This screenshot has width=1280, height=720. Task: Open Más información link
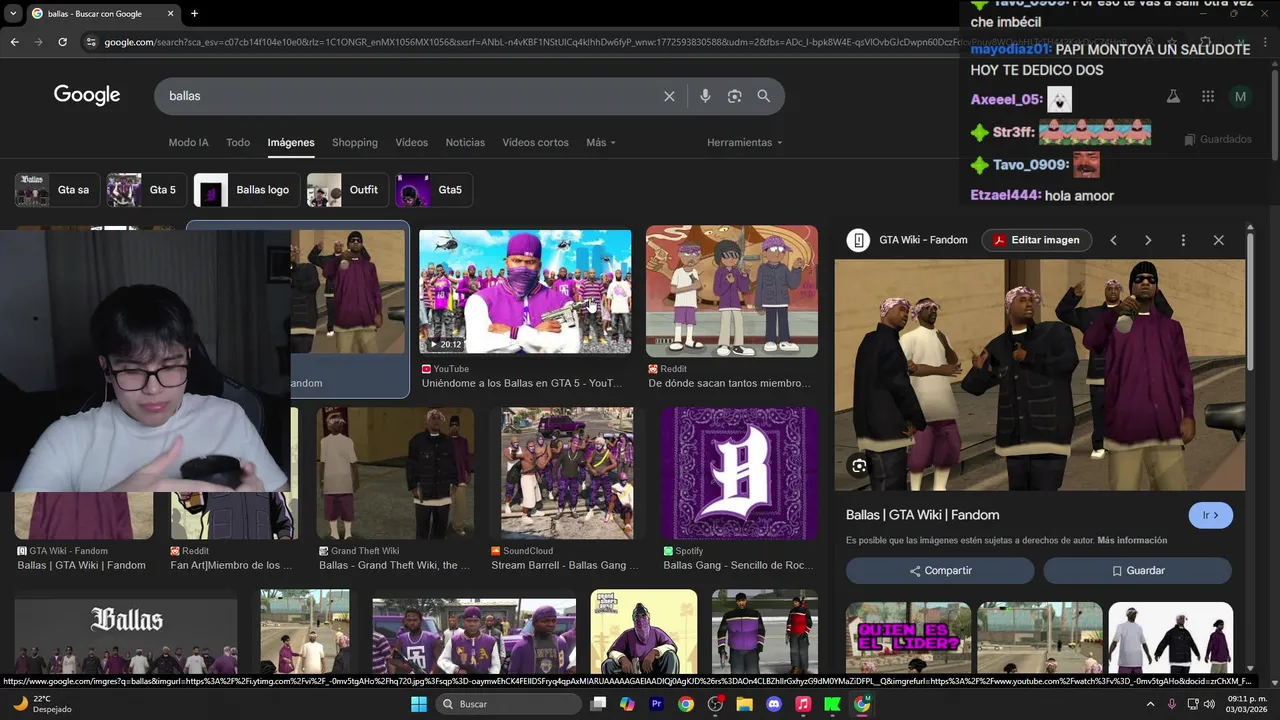pyautogui.click(x=1132, y=541)
